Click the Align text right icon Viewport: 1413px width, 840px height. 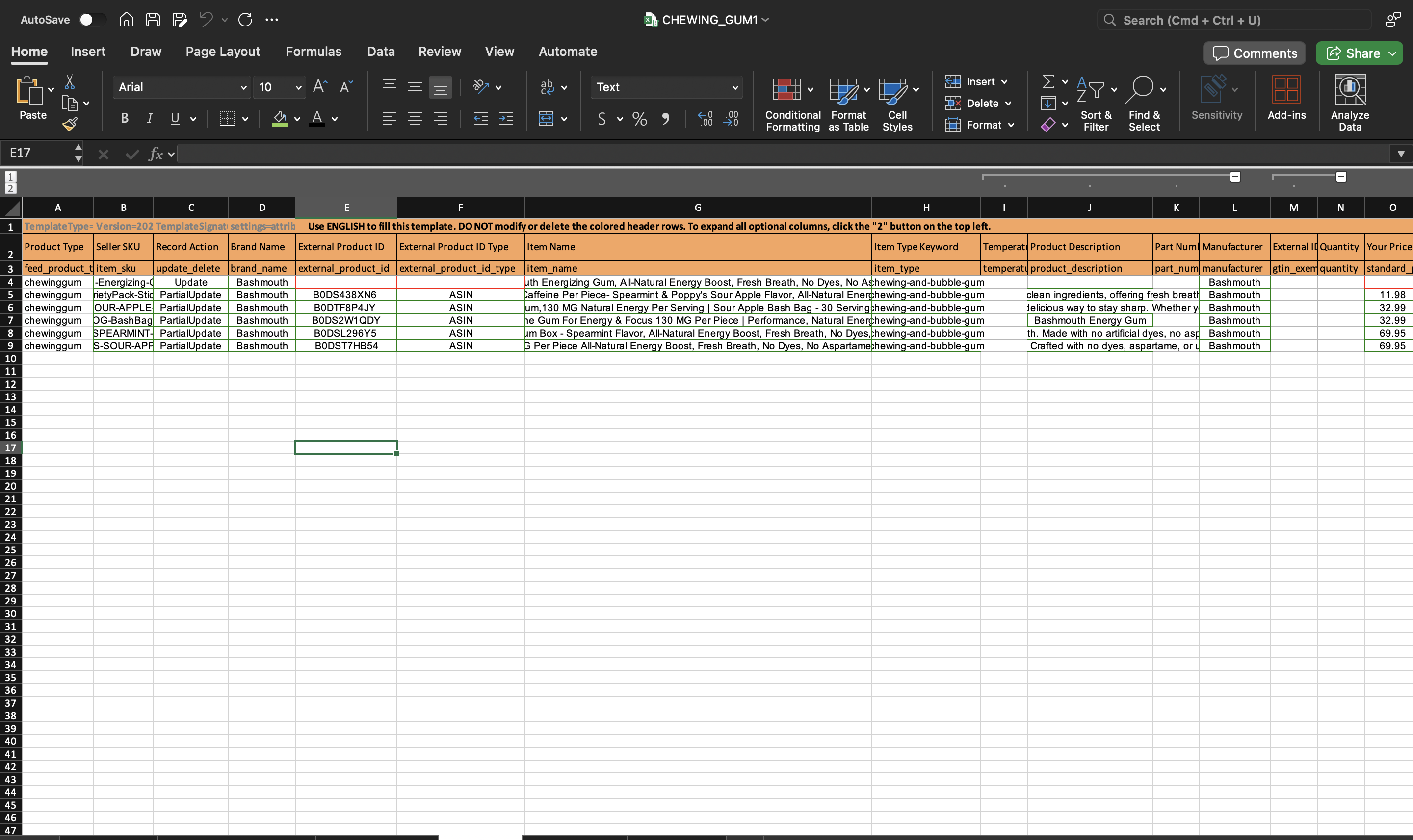tap(440, 118)
